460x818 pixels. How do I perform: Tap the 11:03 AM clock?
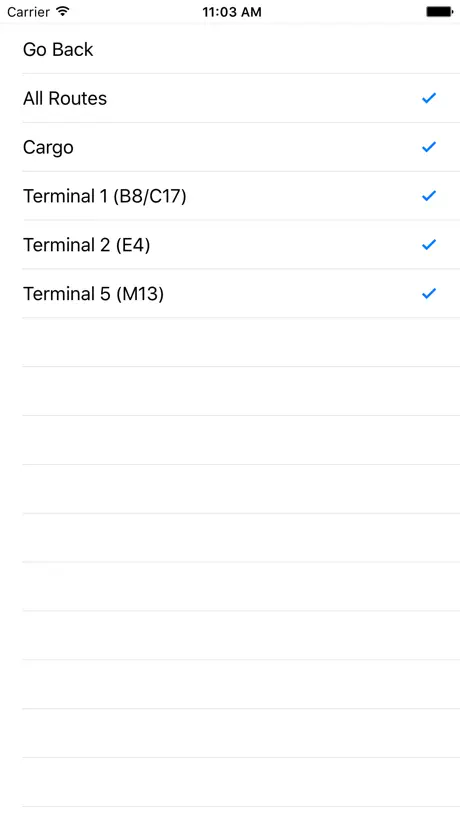(x=232, y=11)
